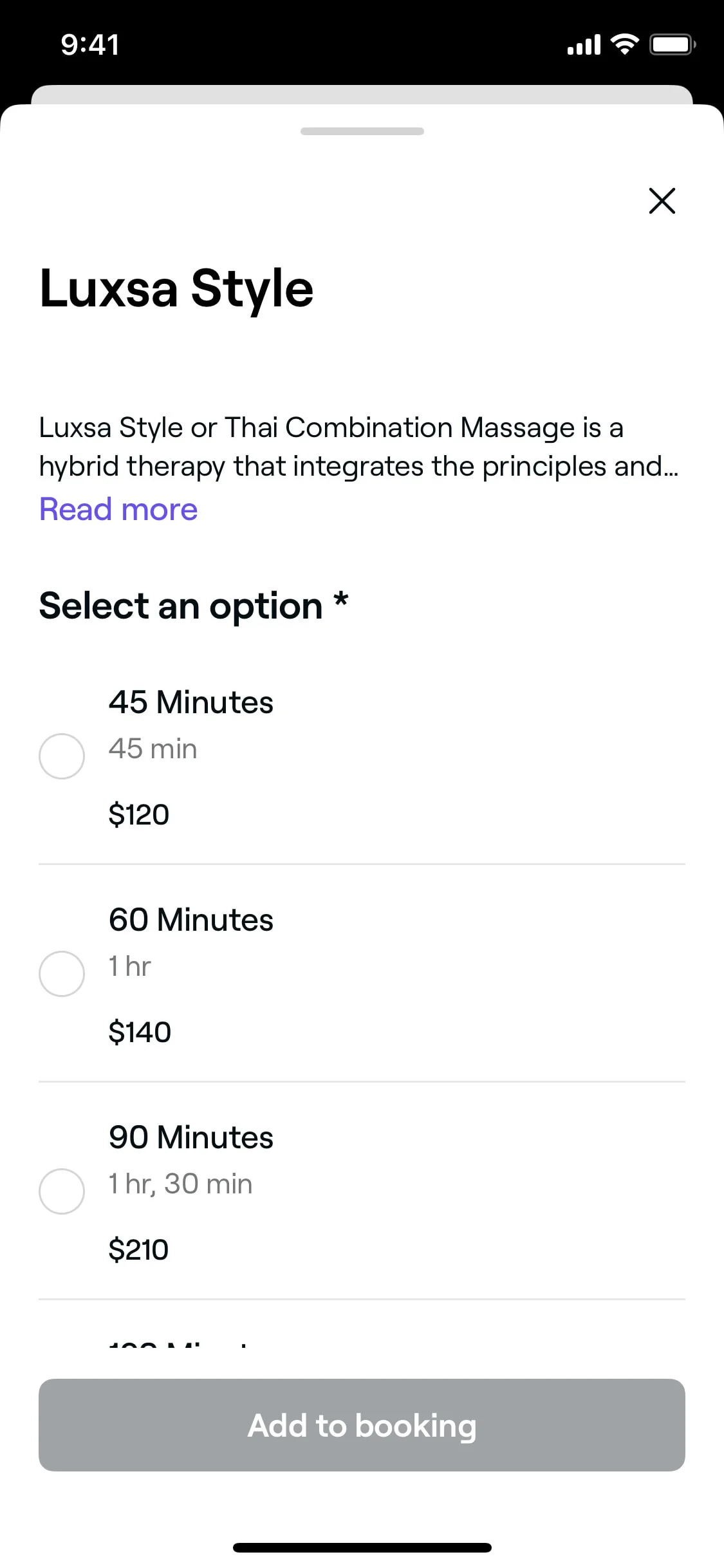Select the 60 Minutes radio button
Viewport: 724px width, 1568px height.
pyautogui.click(x=62, y=973)
